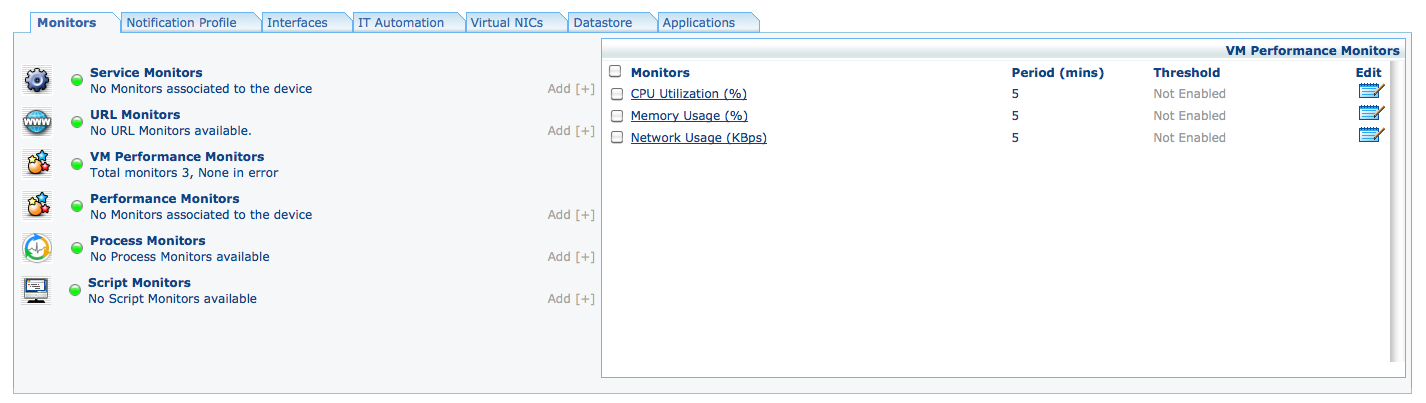1426x403 pixels.
Task: Open edit icon for Memory Usage monitor
Action: [1371, 115]
